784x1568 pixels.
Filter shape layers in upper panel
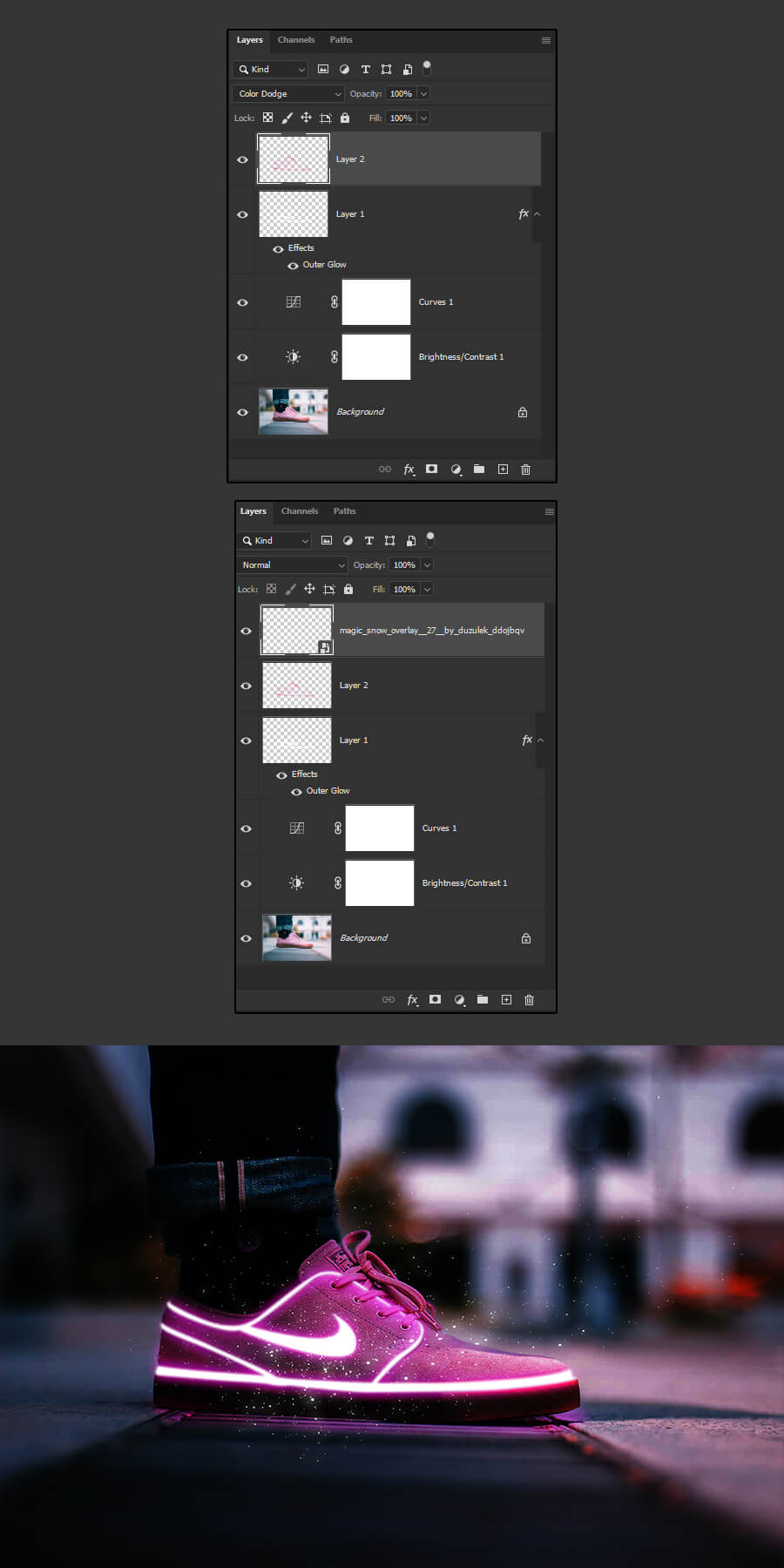point(386,70)
